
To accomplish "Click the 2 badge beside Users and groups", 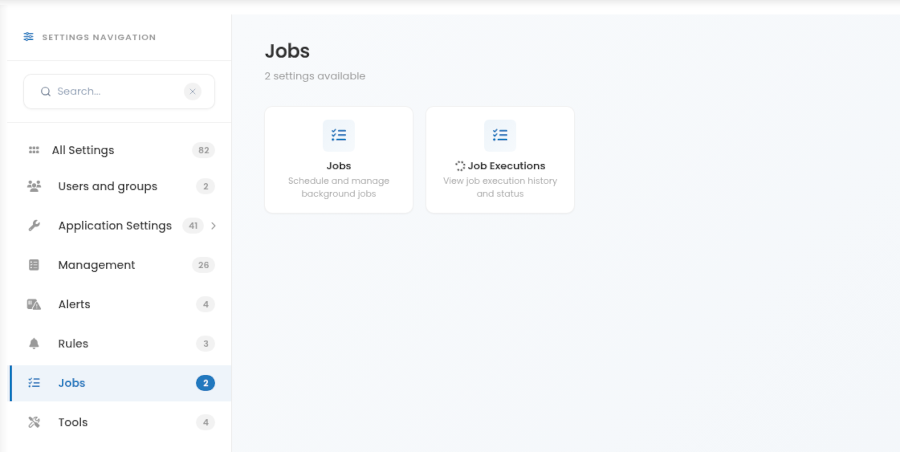I will coord(205,186).
